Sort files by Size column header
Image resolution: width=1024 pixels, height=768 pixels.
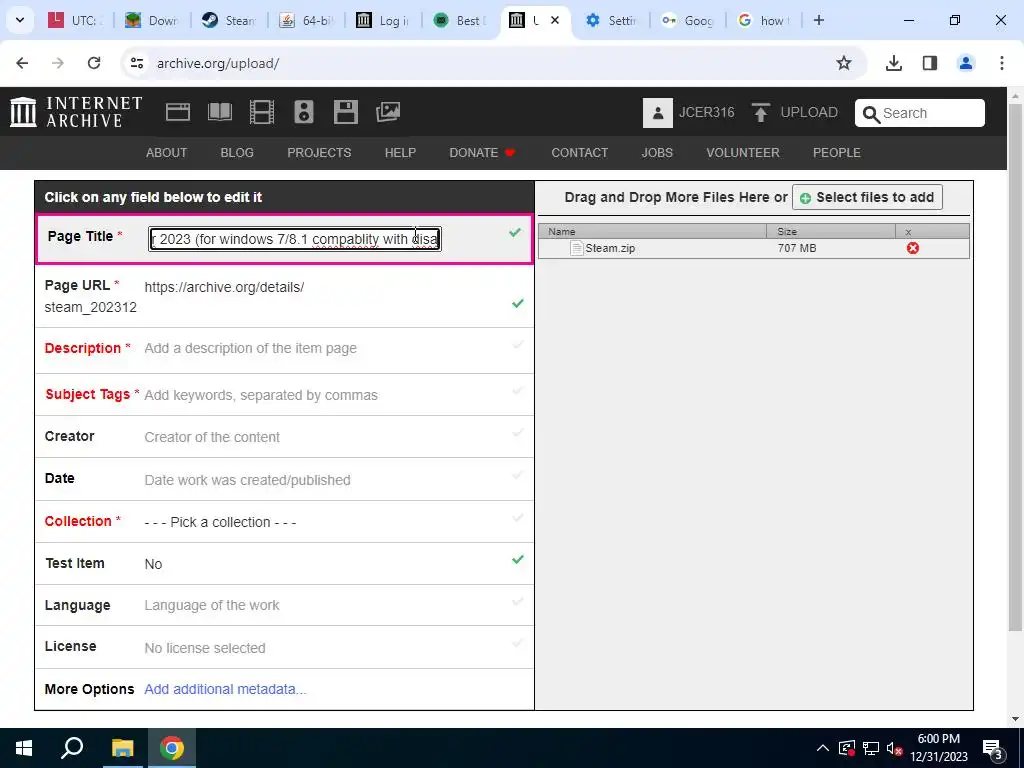click(x=831, y=231)
